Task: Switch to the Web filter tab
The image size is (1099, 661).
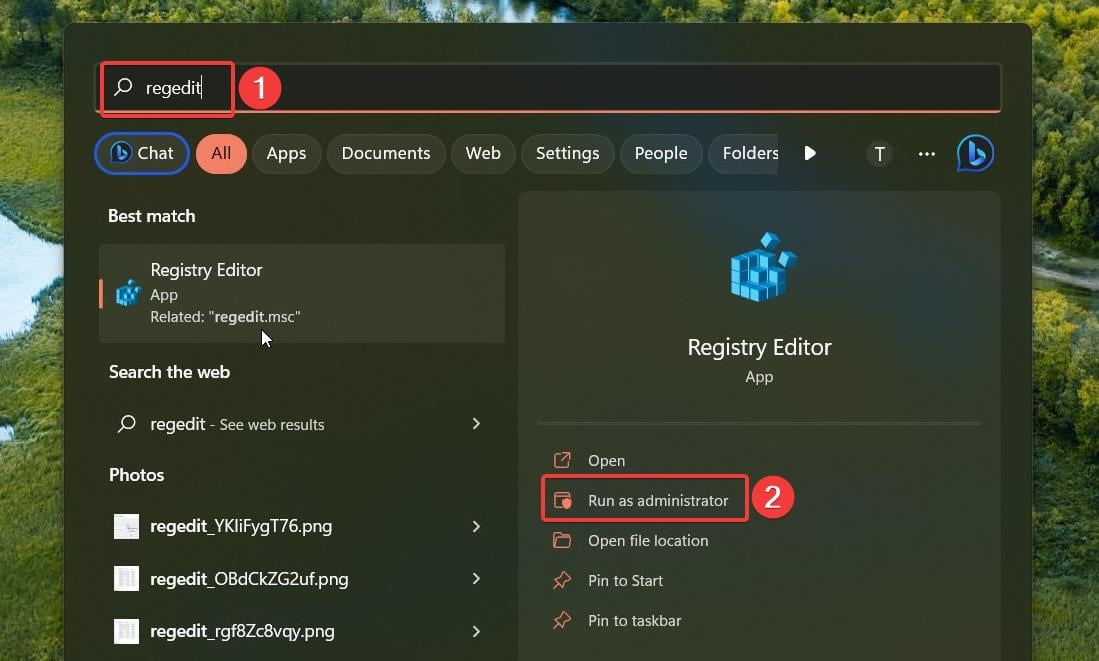Action: click(x=483, y=154)
